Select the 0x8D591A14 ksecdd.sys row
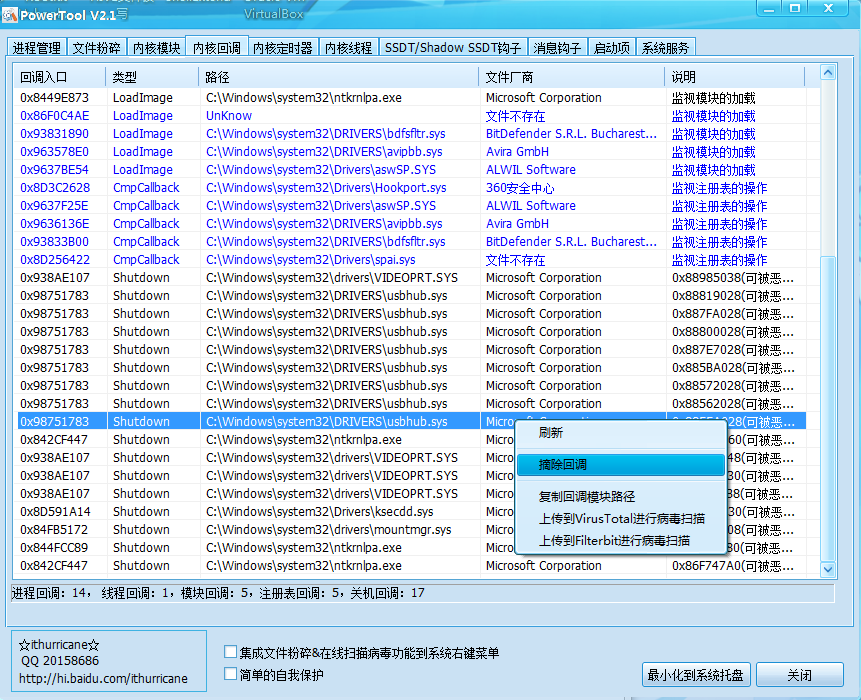Image resolution: width=861 pixels, height=700 pixels. (411, 512)
